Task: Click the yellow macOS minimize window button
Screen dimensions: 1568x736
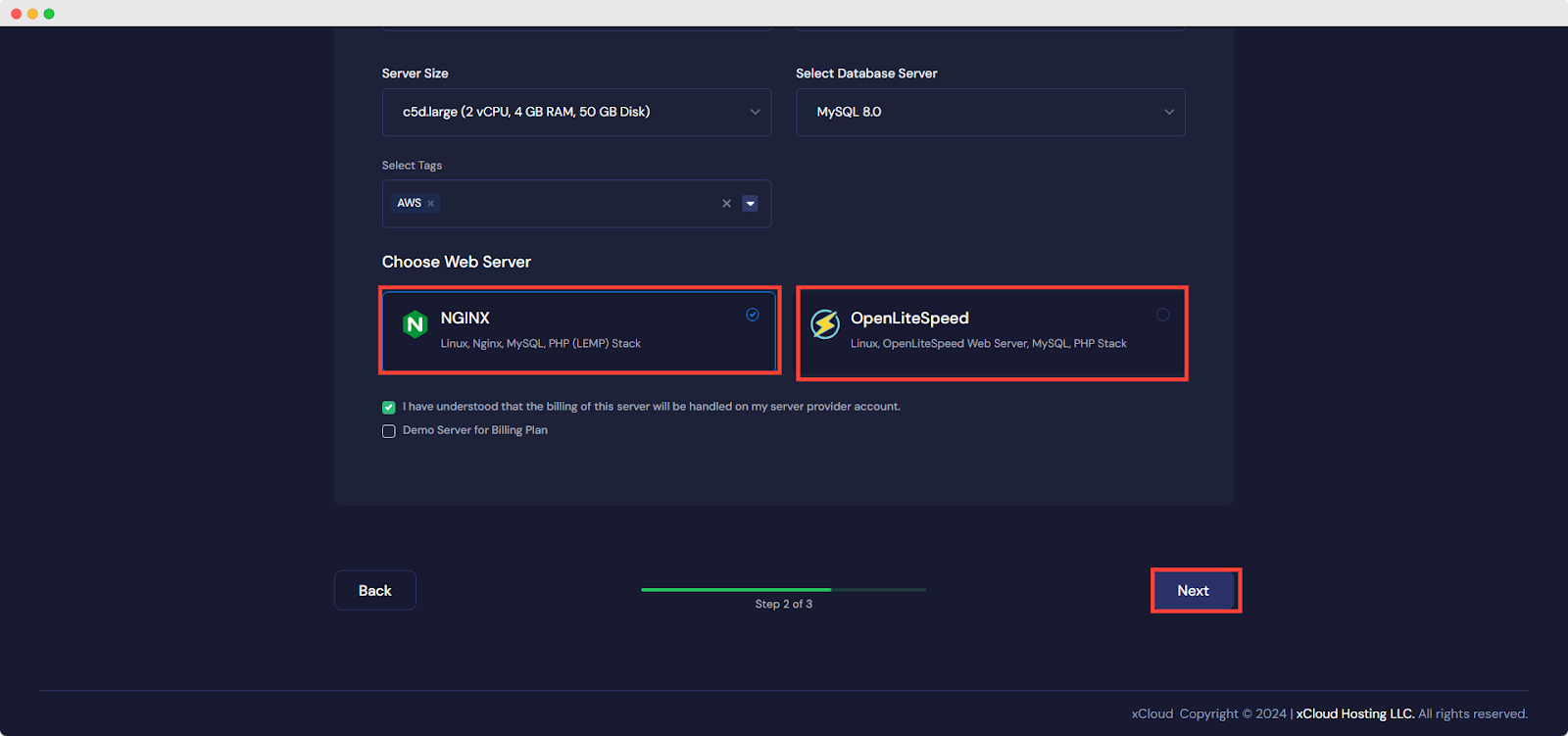Action: point(32,14)
